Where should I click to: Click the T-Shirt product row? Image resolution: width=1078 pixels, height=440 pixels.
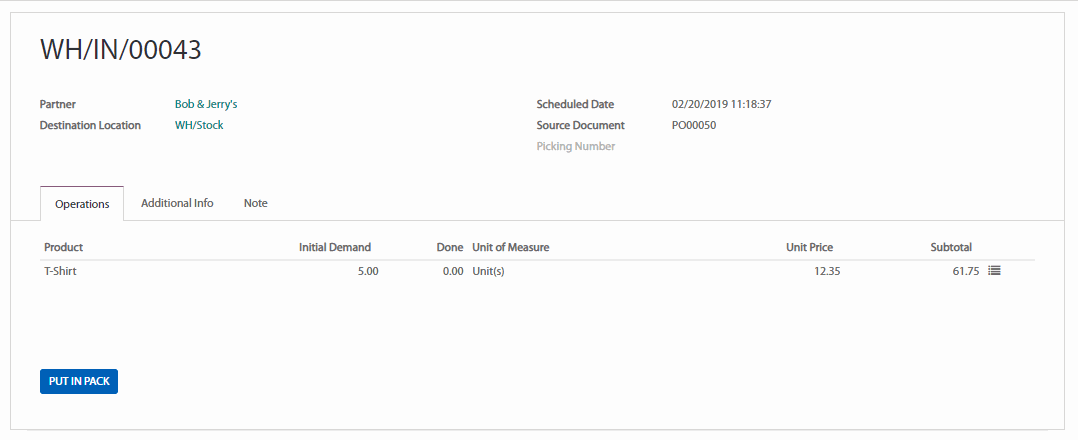61,271
